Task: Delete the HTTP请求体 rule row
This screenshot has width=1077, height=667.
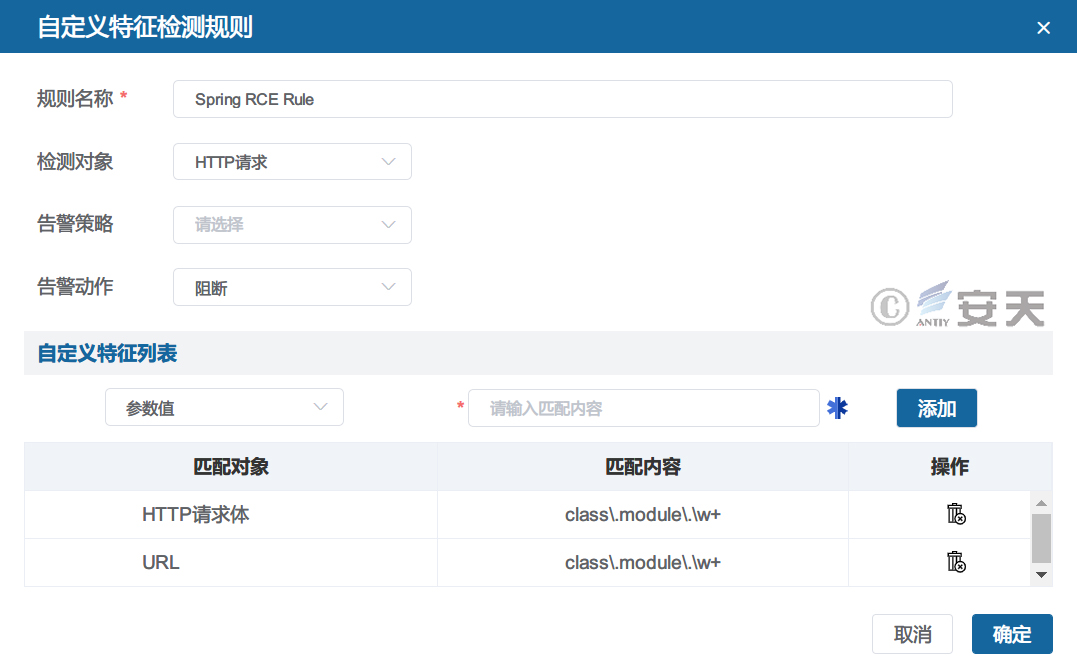Action: pyautogui.click(x=956, y=514)
